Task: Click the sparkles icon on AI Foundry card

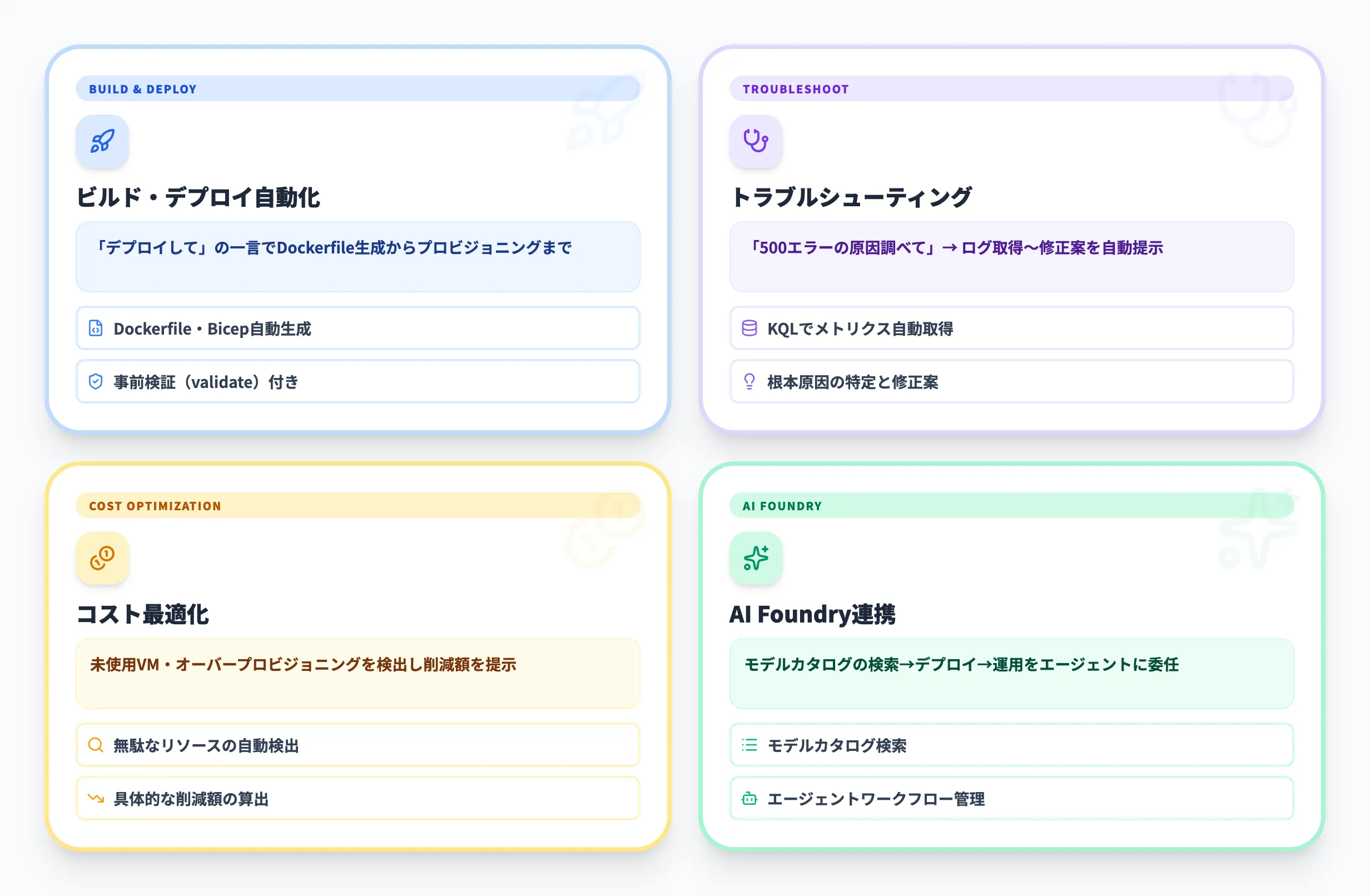Action: point(756,557)
